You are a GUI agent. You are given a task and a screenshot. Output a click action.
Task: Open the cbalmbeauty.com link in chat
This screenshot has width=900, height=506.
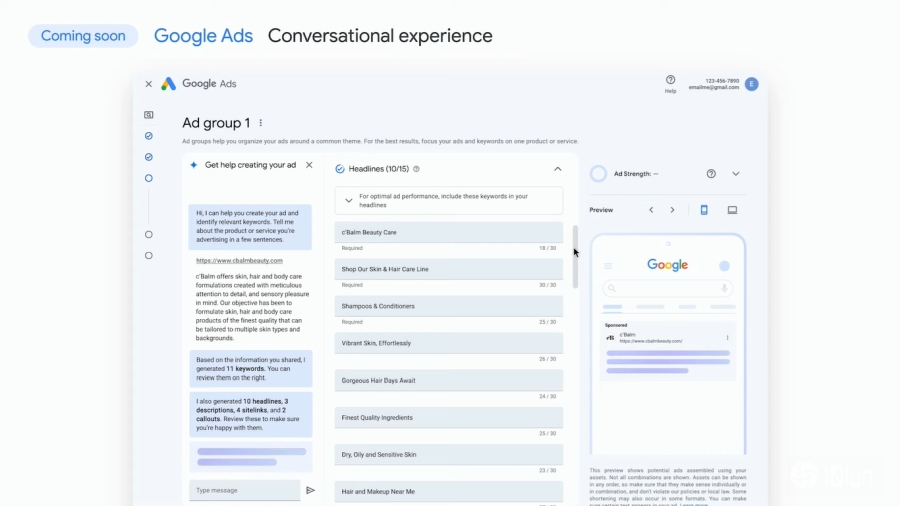(x=239, y=260)
